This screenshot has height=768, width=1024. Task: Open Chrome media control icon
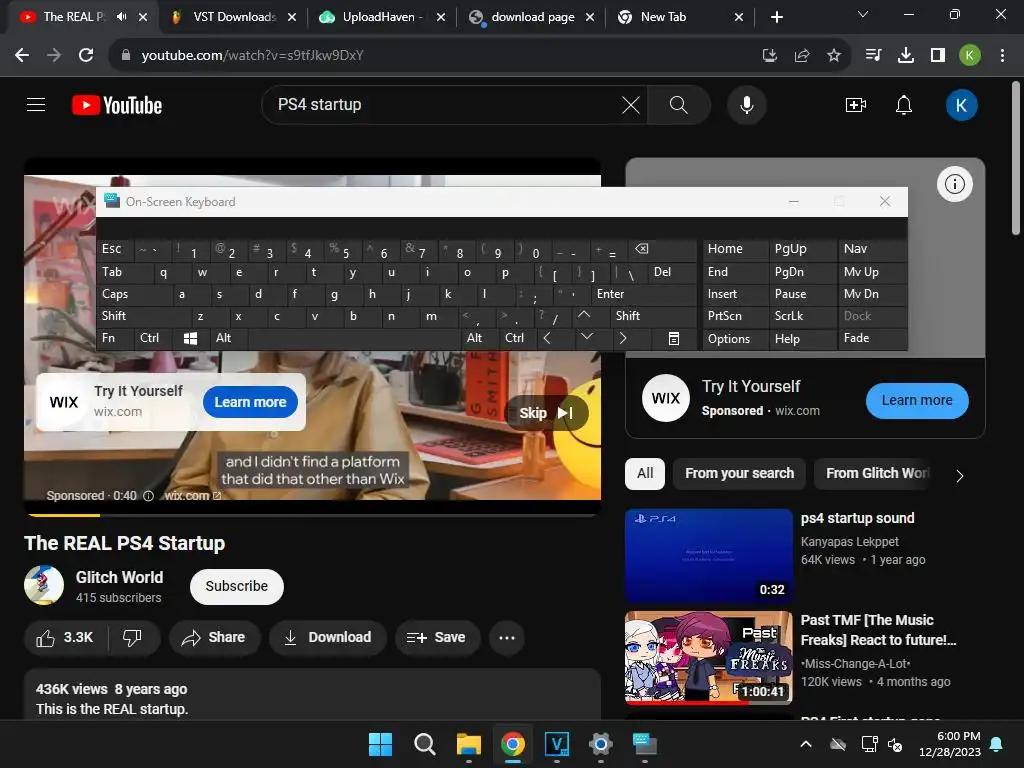point(873,55)
